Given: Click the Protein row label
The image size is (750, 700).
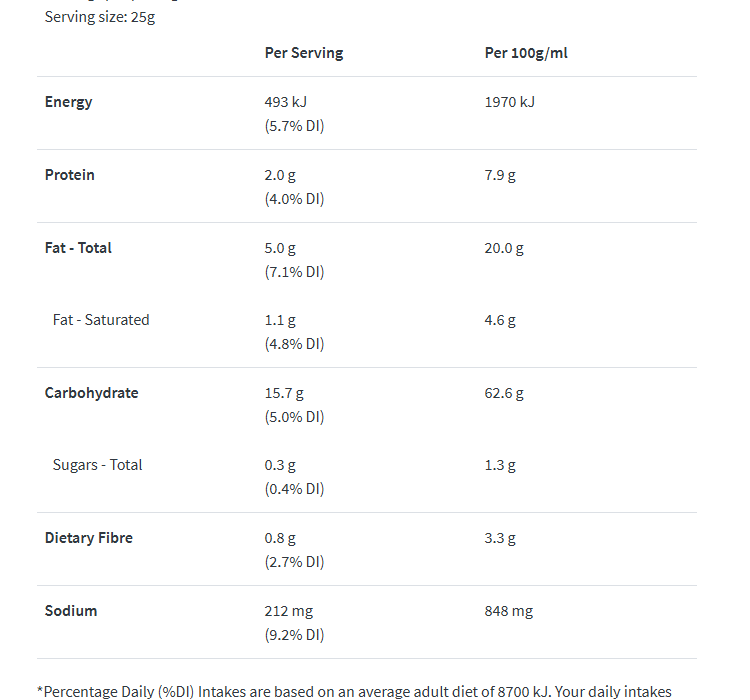Looking at the screenshot, I should [70, 175].
